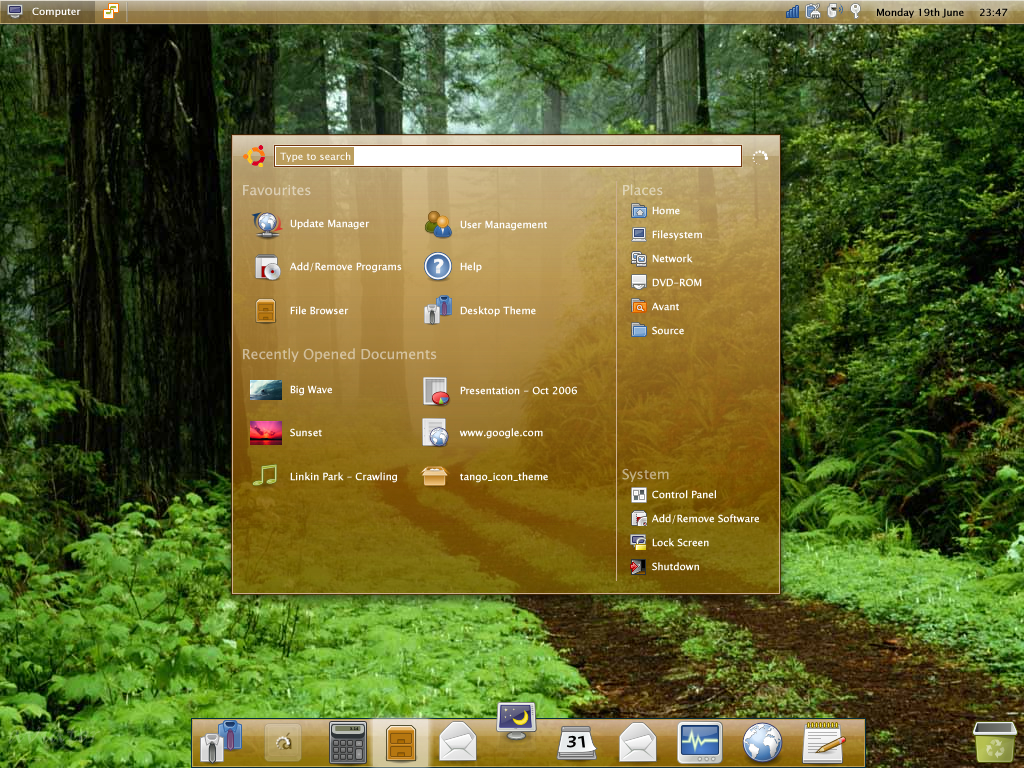Open the green recycle trash bin
Screen dimensions: 1024x768
994,743
